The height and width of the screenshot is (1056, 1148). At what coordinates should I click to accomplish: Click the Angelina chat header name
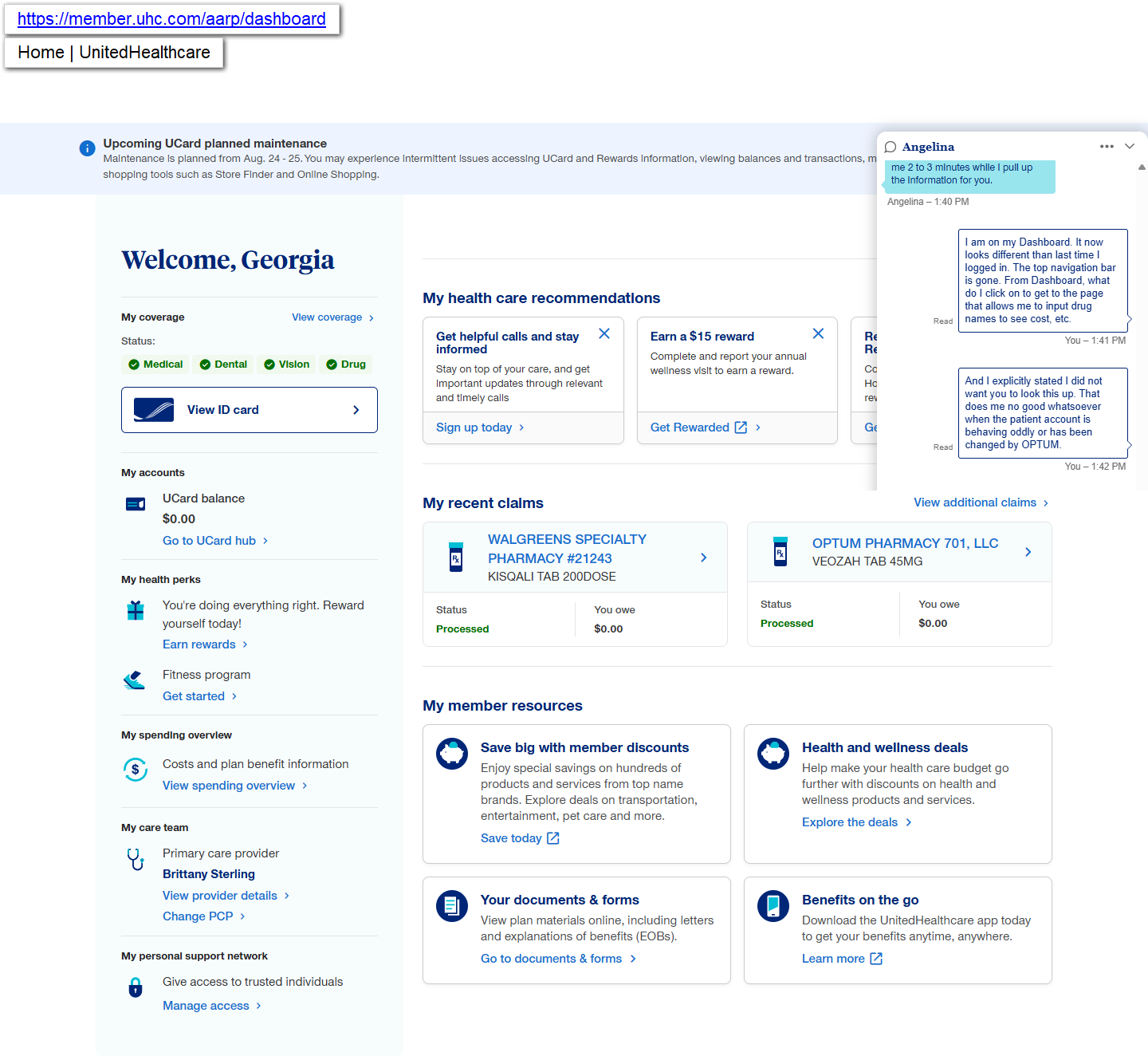pos(928,147)
